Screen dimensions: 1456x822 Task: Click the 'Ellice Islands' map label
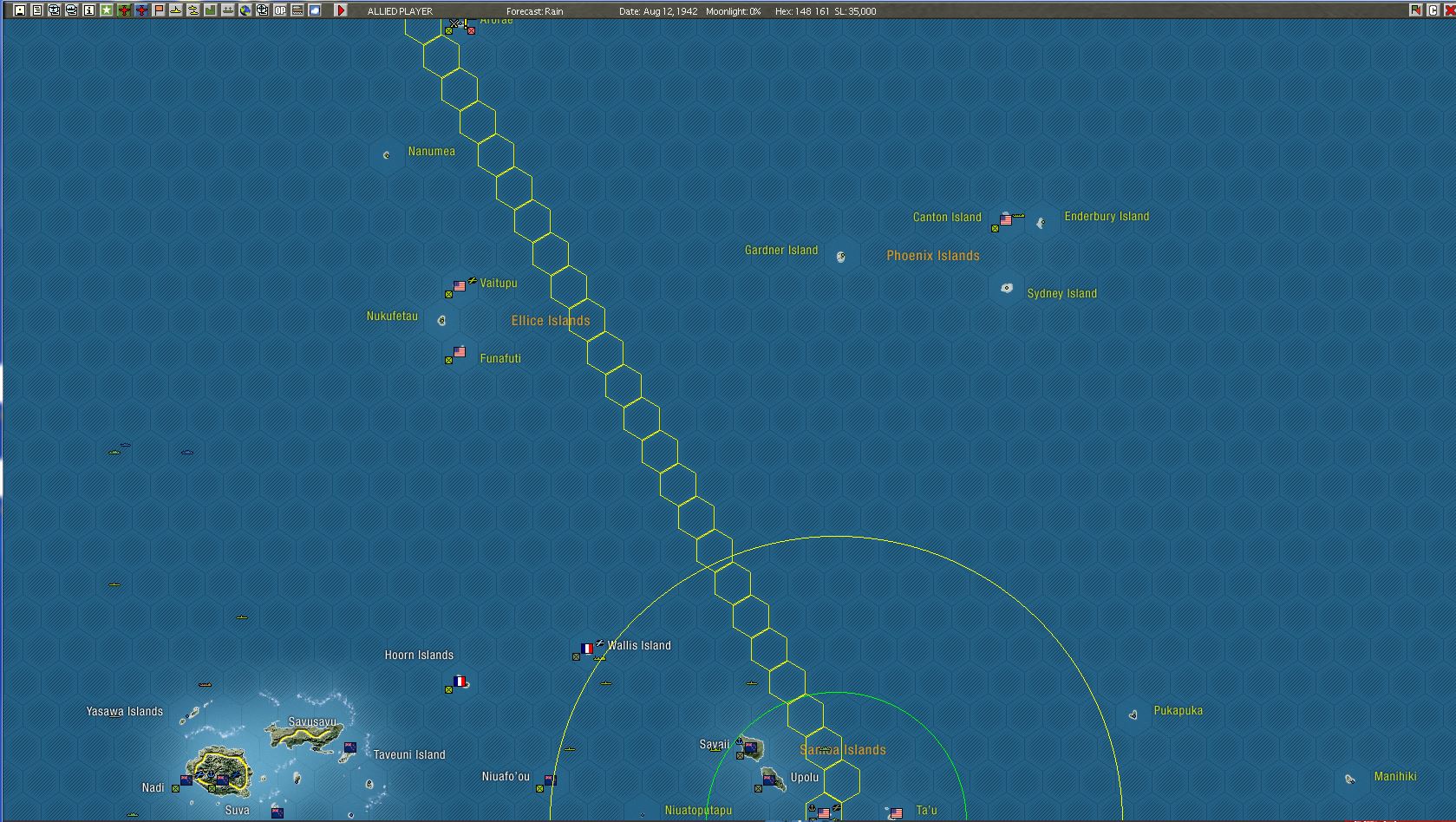[551, 321]
